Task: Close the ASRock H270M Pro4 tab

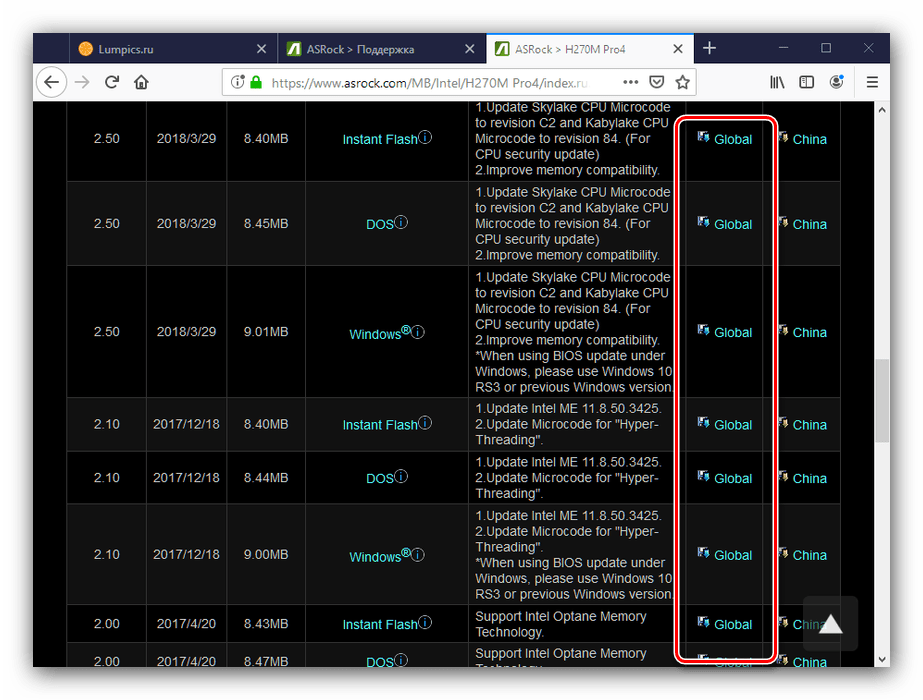Action: click(x=678, y=49)
